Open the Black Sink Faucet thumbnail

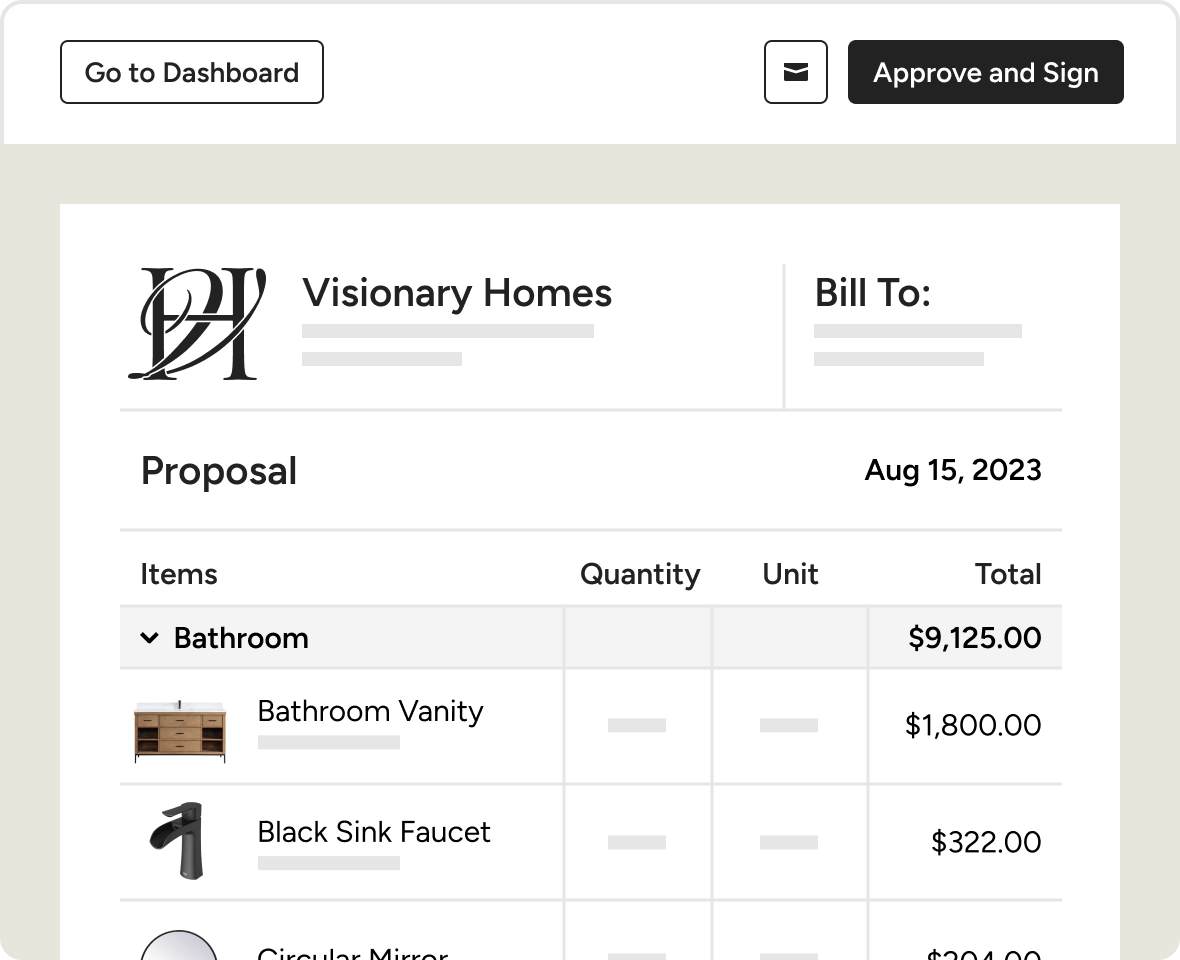coord(175,841)
